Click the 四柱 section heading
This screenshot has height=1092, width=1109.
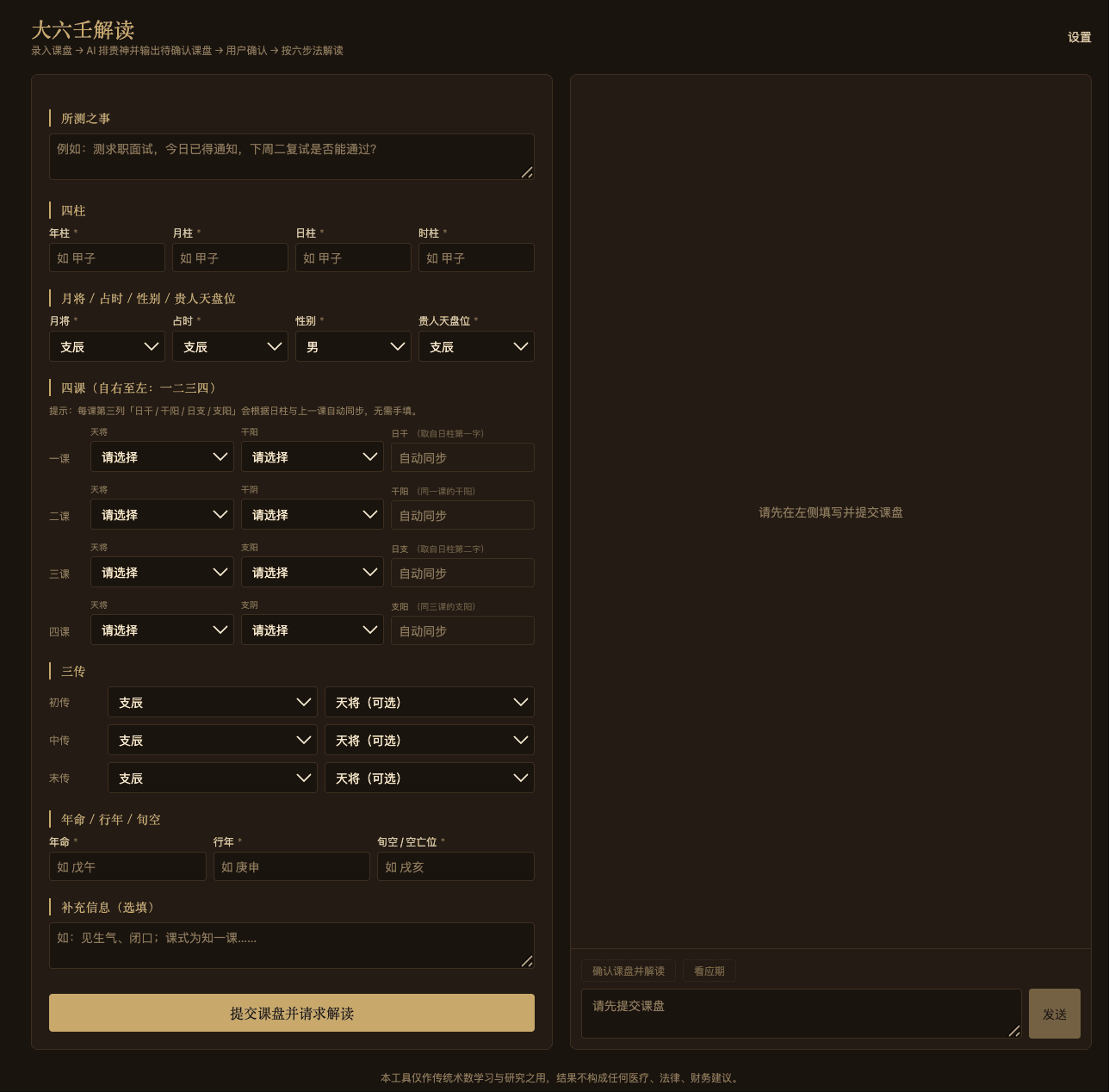point(73,210)
